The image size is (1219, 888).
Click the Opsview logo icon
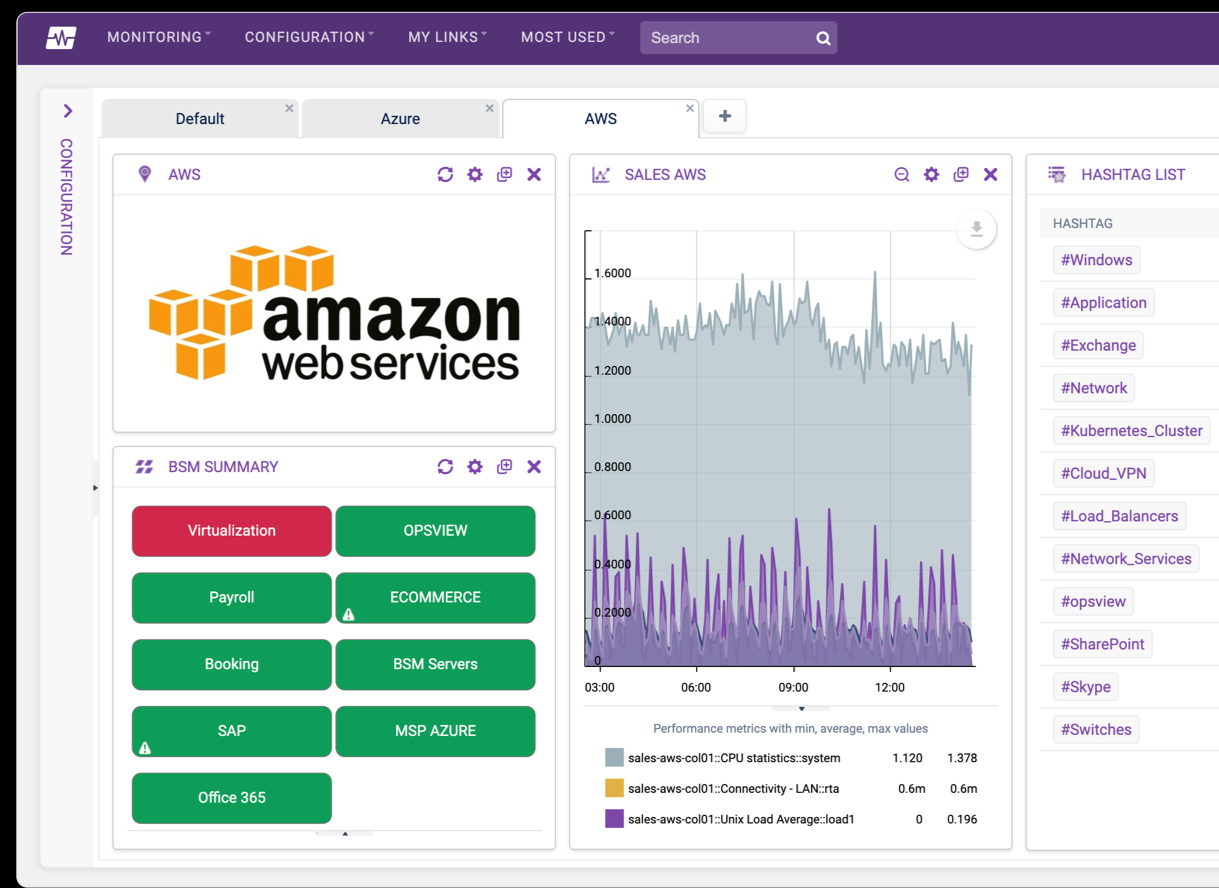click(61, 38)
